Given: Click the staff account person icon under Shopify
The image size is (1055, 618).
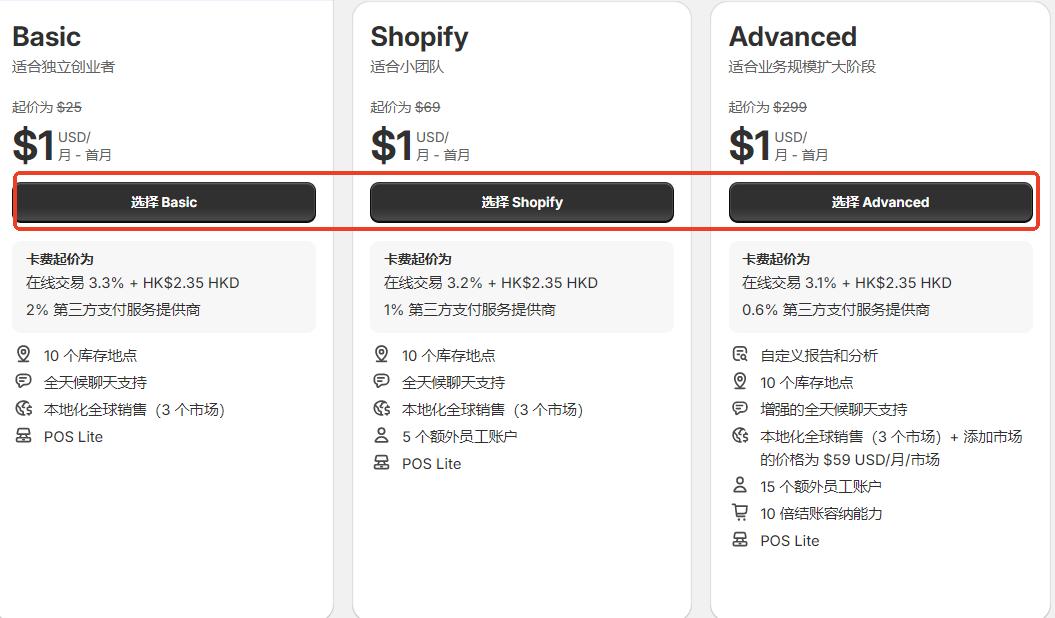Looking at the screenshot, I should tap(381, 436).
